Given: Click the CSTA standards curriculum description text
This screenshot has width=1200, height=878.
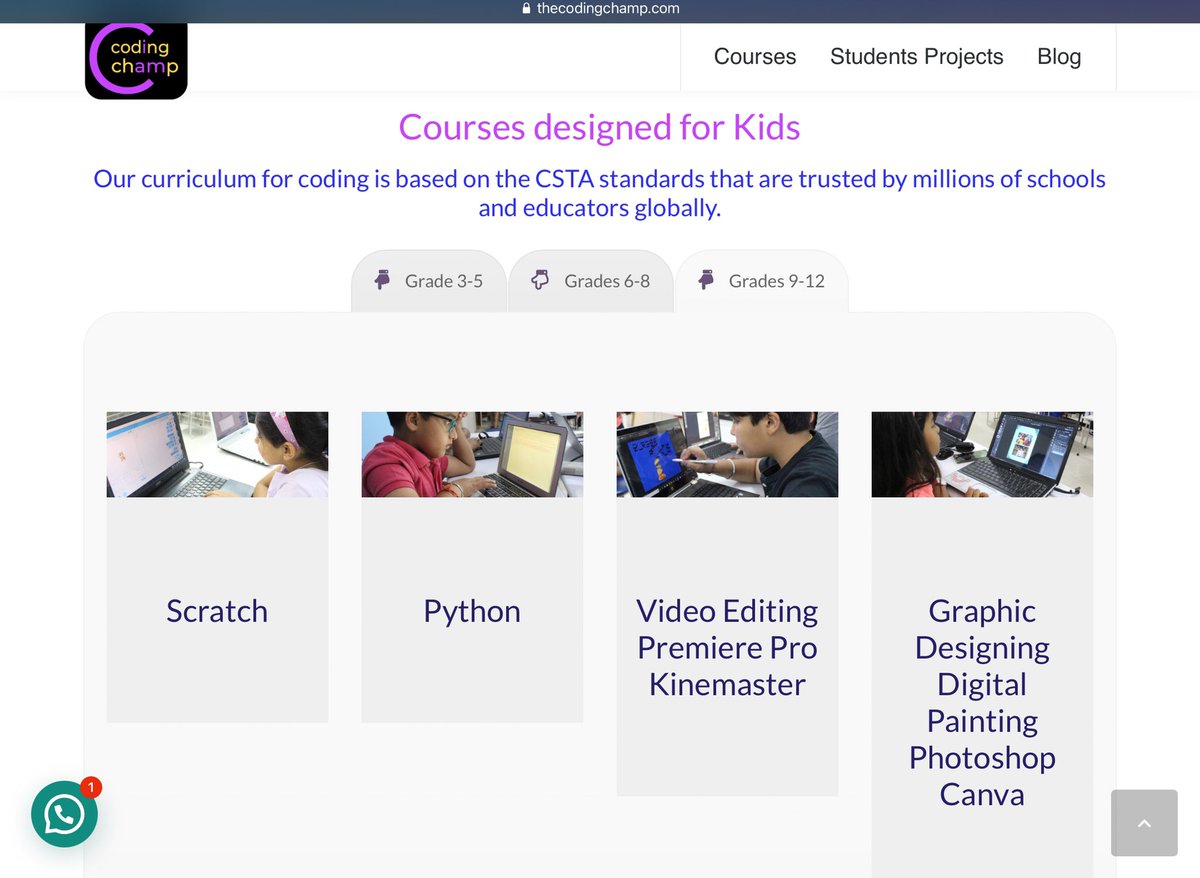Looking at the screenshot, I should pyautogui.click(x=600, y=194).
